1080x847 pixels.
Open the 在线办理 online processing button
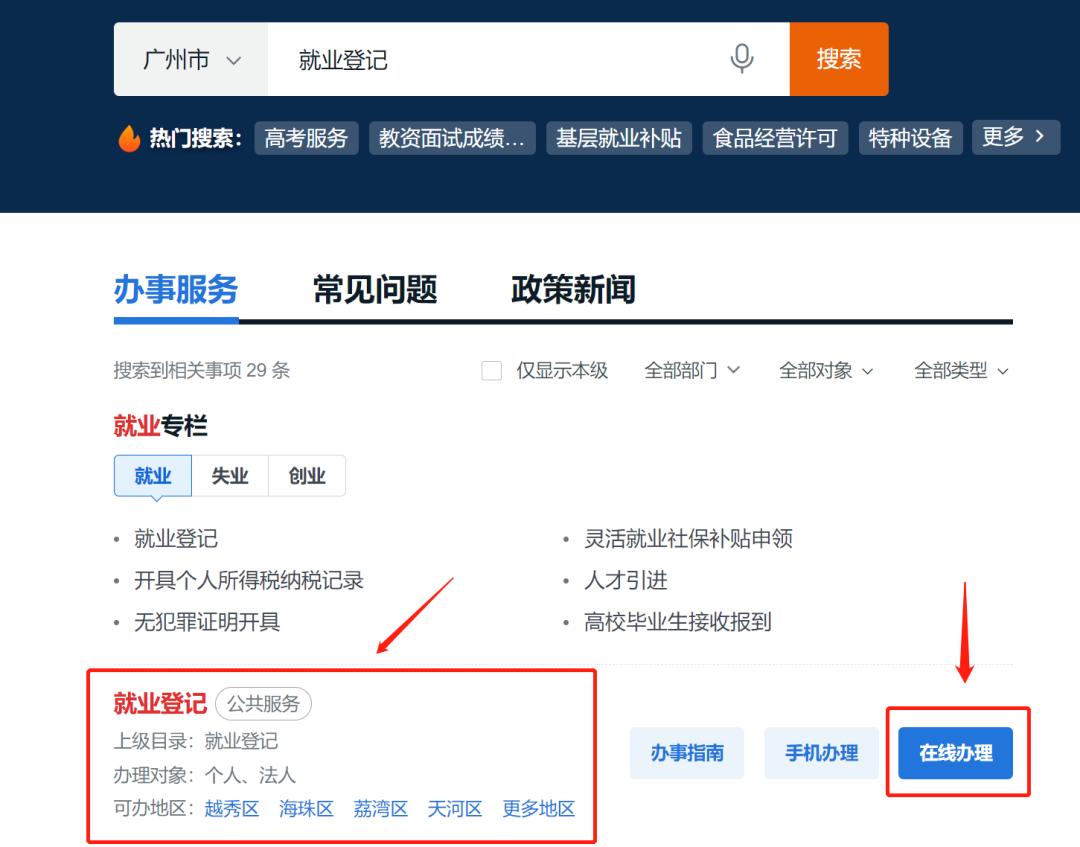[x=957, y=753]
